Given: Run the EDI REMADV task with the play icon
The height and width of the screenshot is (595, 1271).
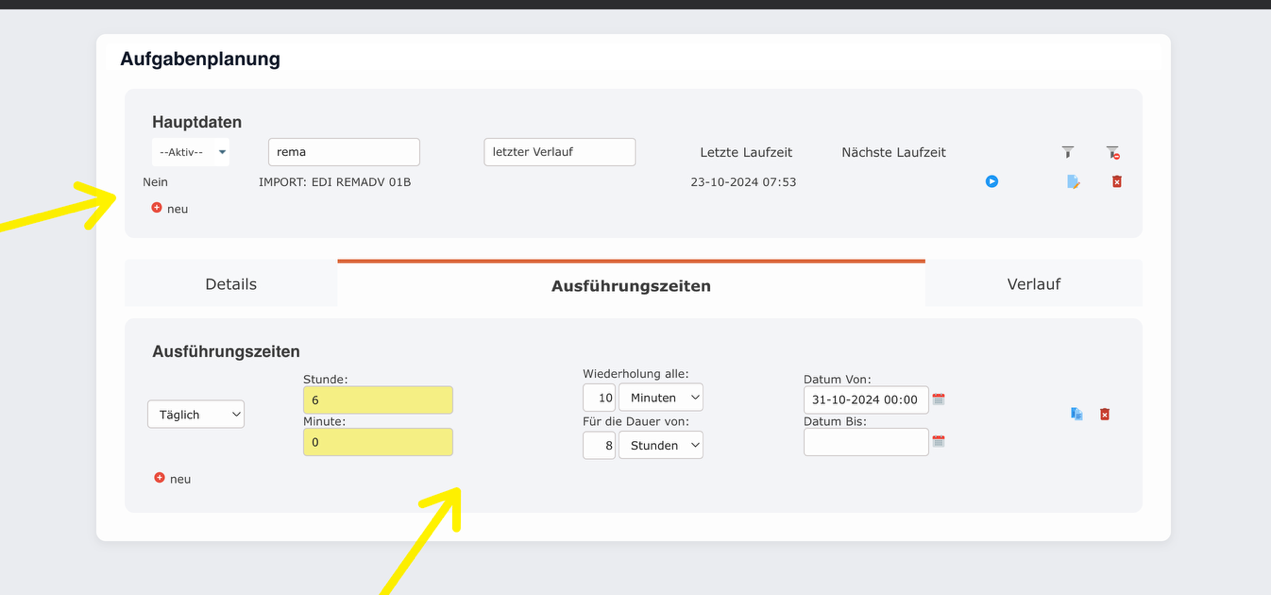Looking at the screenshot, I should point(992,181).
